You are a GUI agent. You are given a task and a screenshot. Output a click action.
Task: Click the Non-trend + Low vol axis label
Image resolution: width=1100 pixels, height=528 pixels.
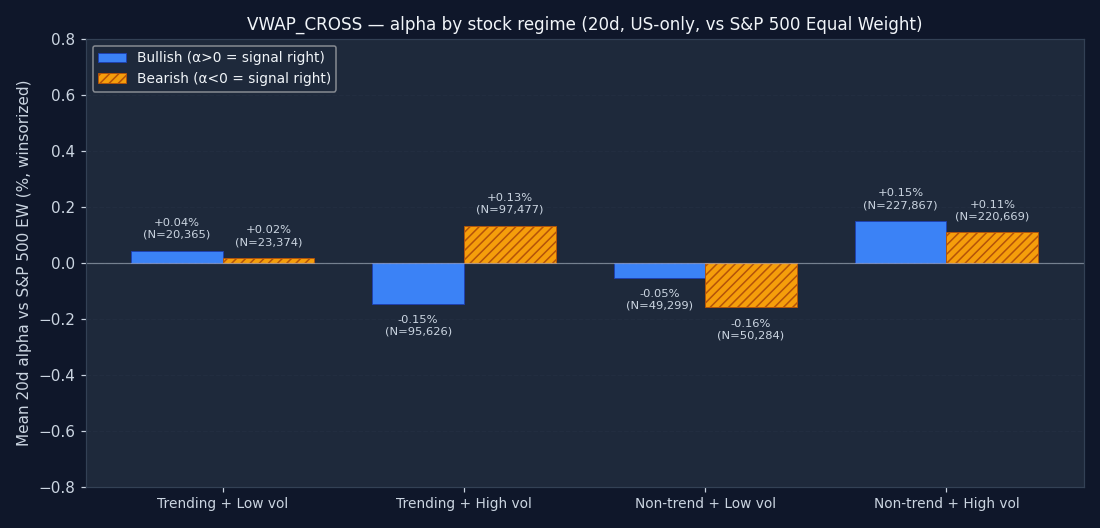705,504
